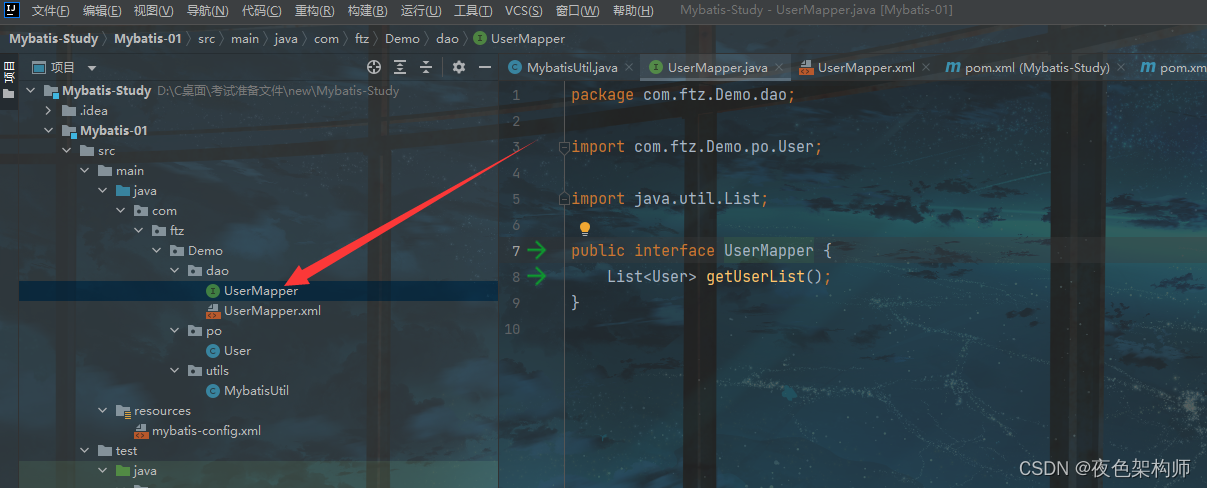Screen dimensions: 1207x488
Task: Open the 构建(B) menu
Action: pyautogui.click(x=368, y=11)
